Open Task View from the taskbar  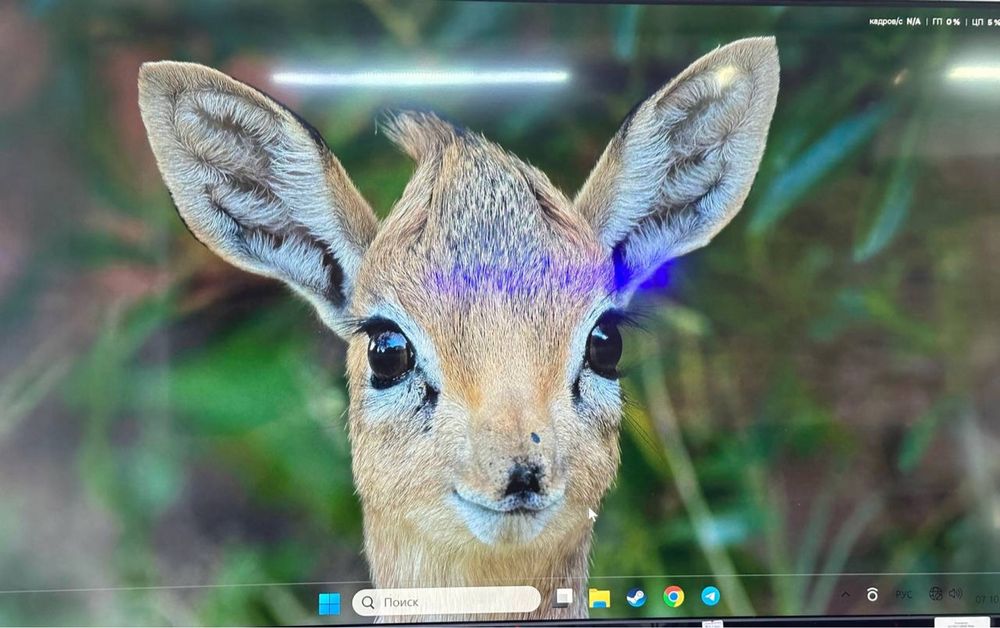pyautogui.click(x=563, y=597)
